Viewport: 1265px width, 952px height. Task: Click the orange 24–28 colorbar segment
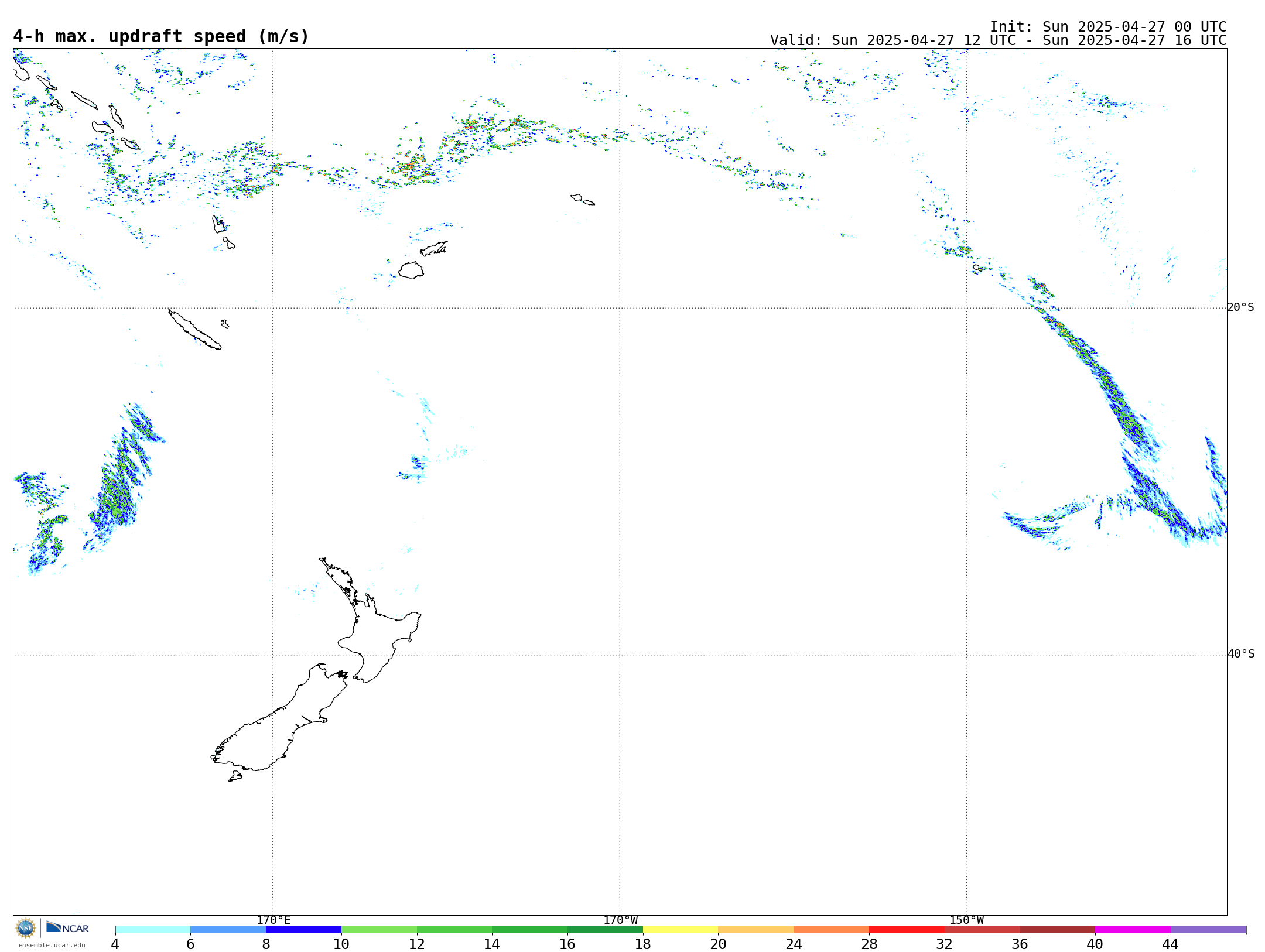click(x=831, y=930)
